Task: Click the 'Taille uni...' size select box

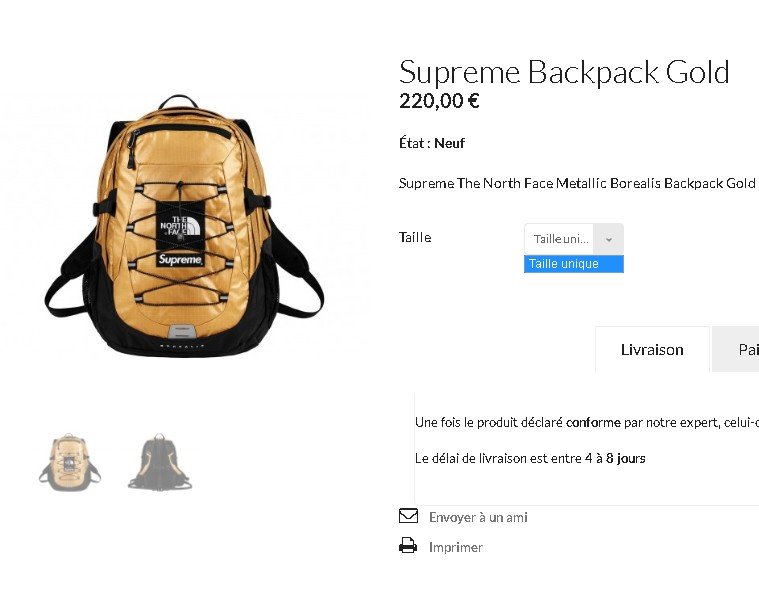Action: (574, 239)
